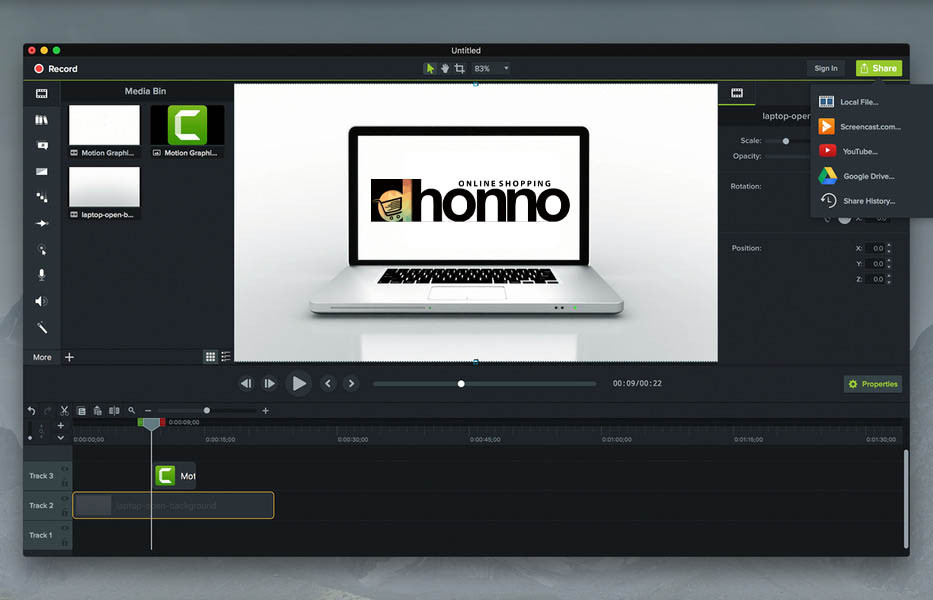Open Cursor Effects in the sidebar
The image size is (933, 600).
point(41,249)
